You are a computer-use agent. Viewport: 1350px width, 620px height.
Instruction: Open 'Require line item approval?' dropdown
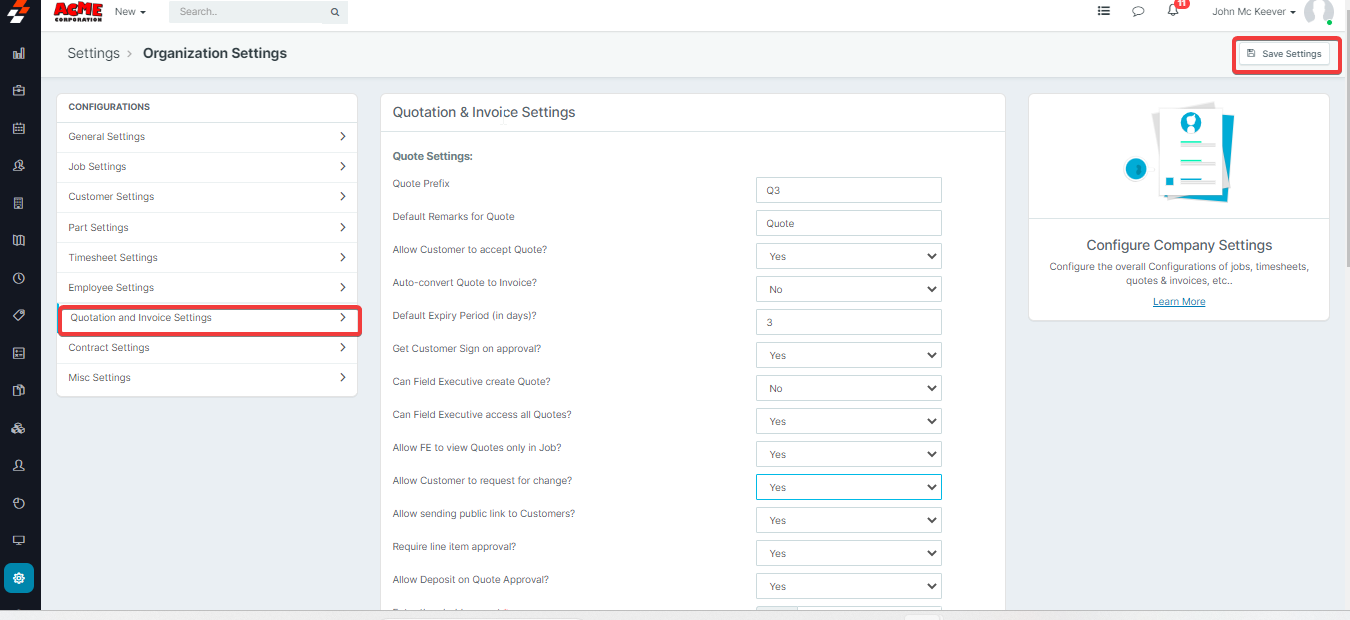(848, 554)
